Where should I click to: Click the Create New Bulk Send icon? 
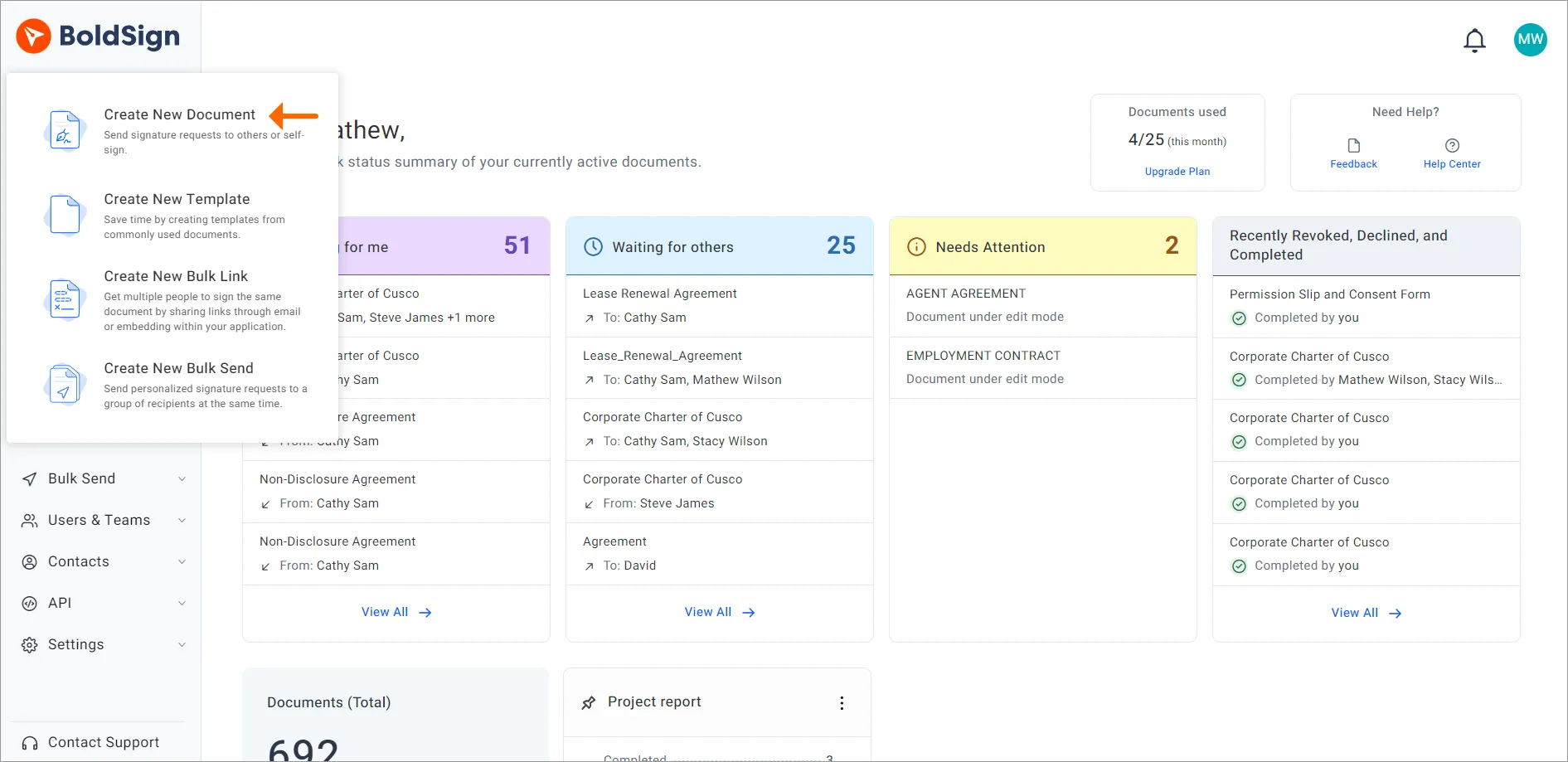[x=65, y=385]
